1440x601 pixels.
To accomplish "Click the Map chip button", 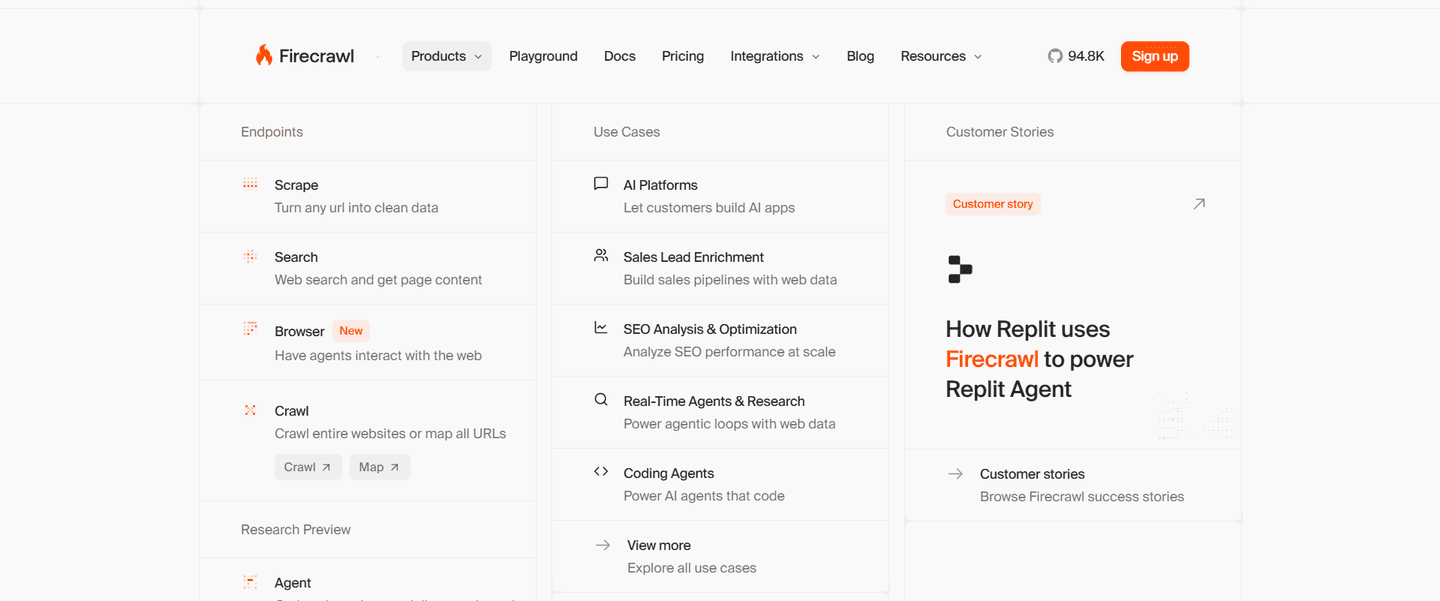I will pos(380,467).
